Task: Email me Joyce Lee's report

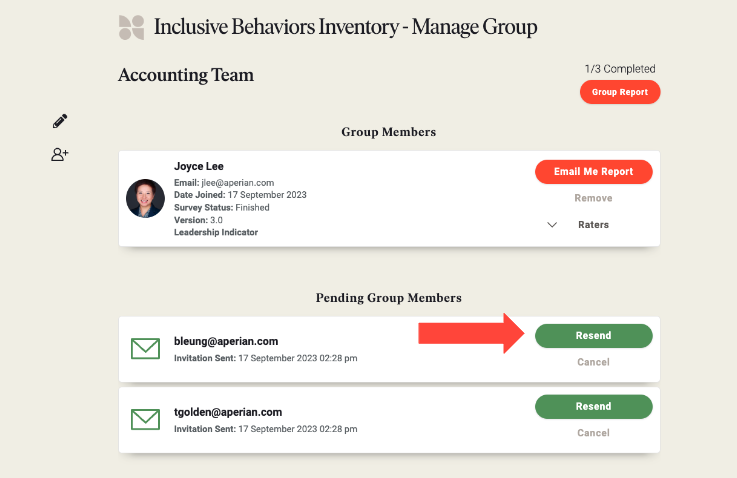Action: (x=594, y=172)
